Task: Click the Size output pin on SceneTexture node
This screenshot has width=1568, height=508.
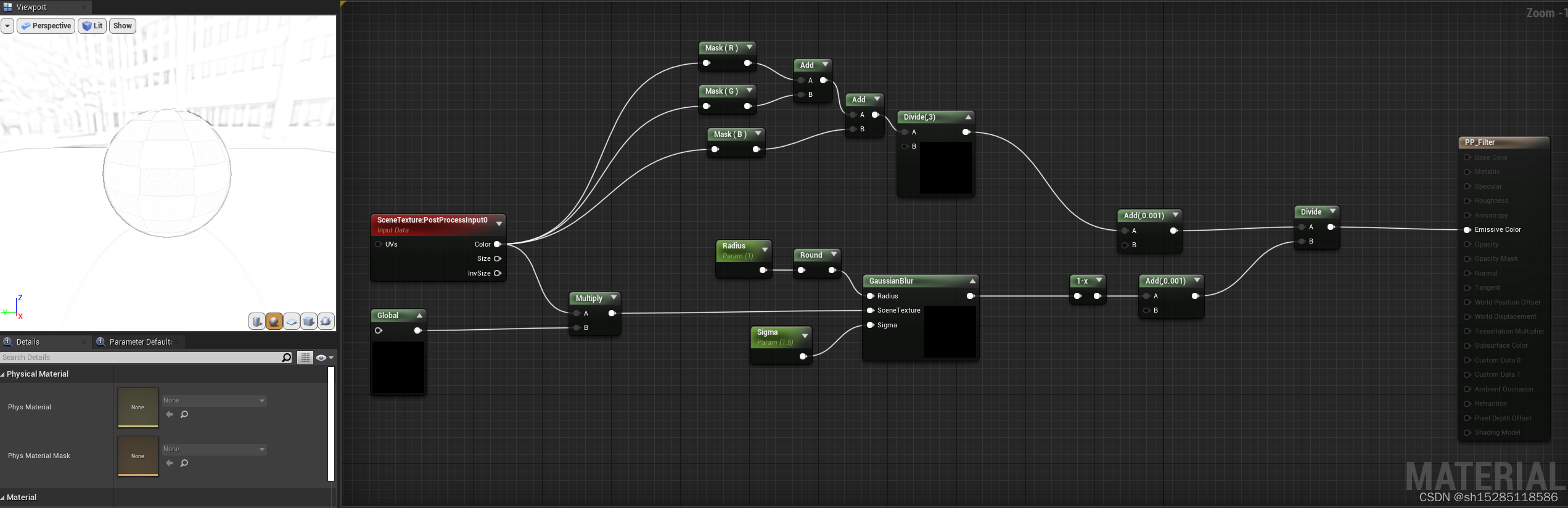Action: [x=498, y=258]
